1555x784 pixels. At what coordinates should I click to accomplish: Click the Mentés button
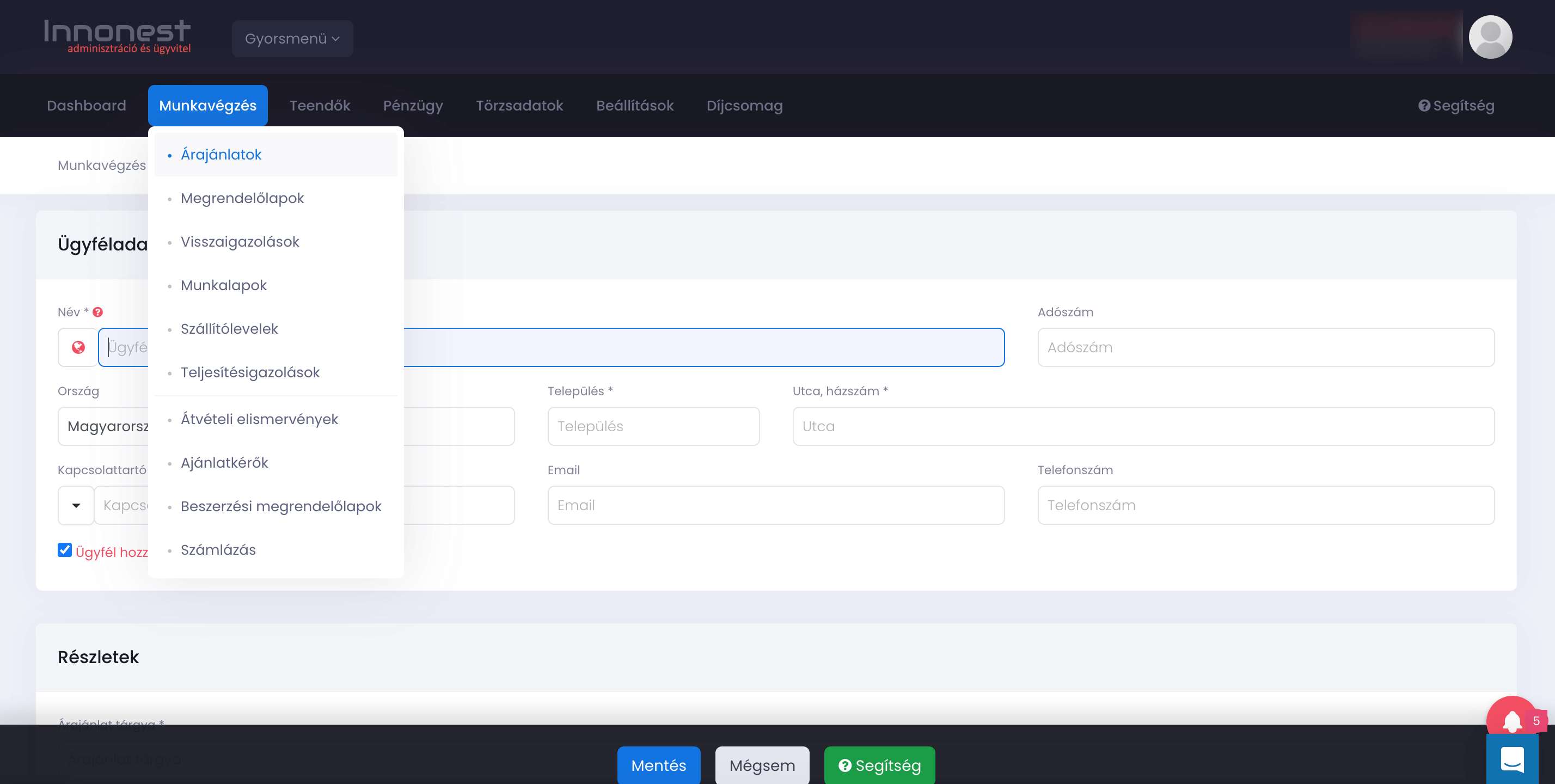click(659, 765)
